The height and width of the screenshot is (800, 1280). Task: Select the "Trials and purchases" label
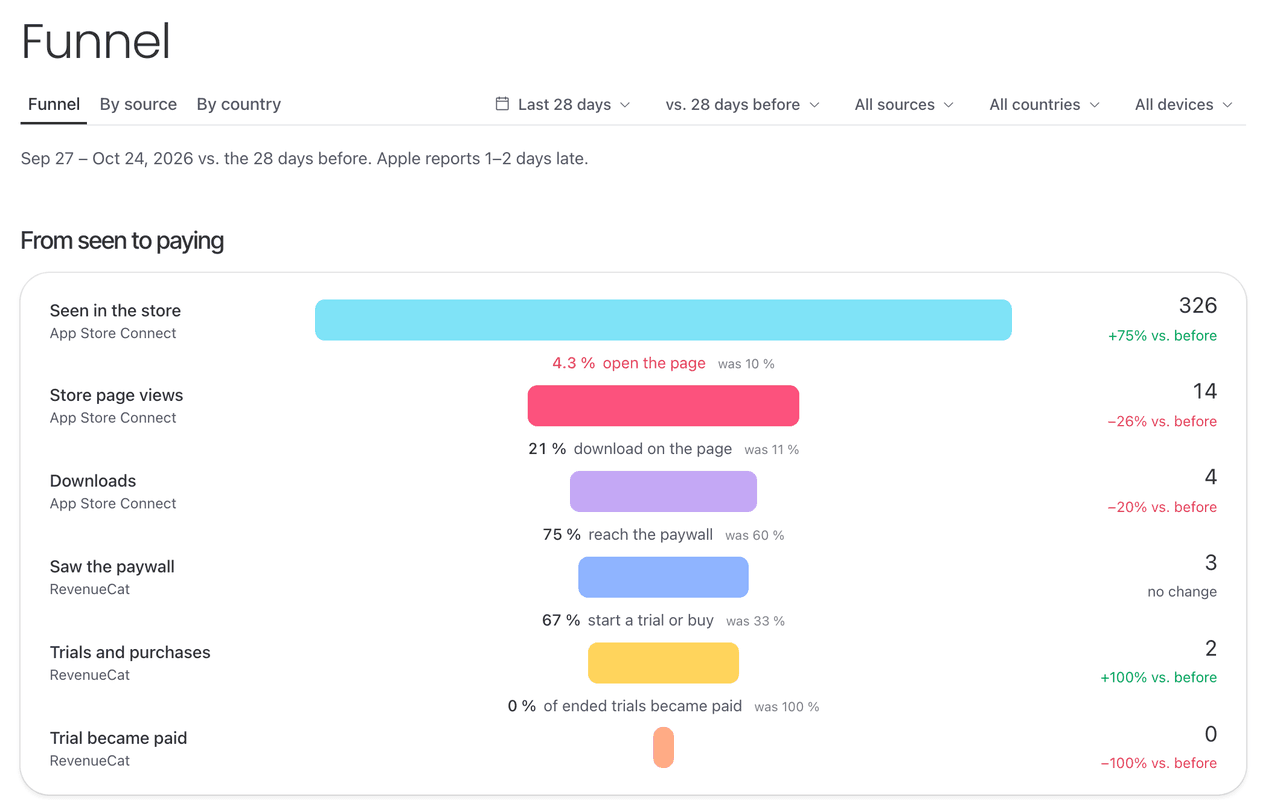click(x=130, y=652)
